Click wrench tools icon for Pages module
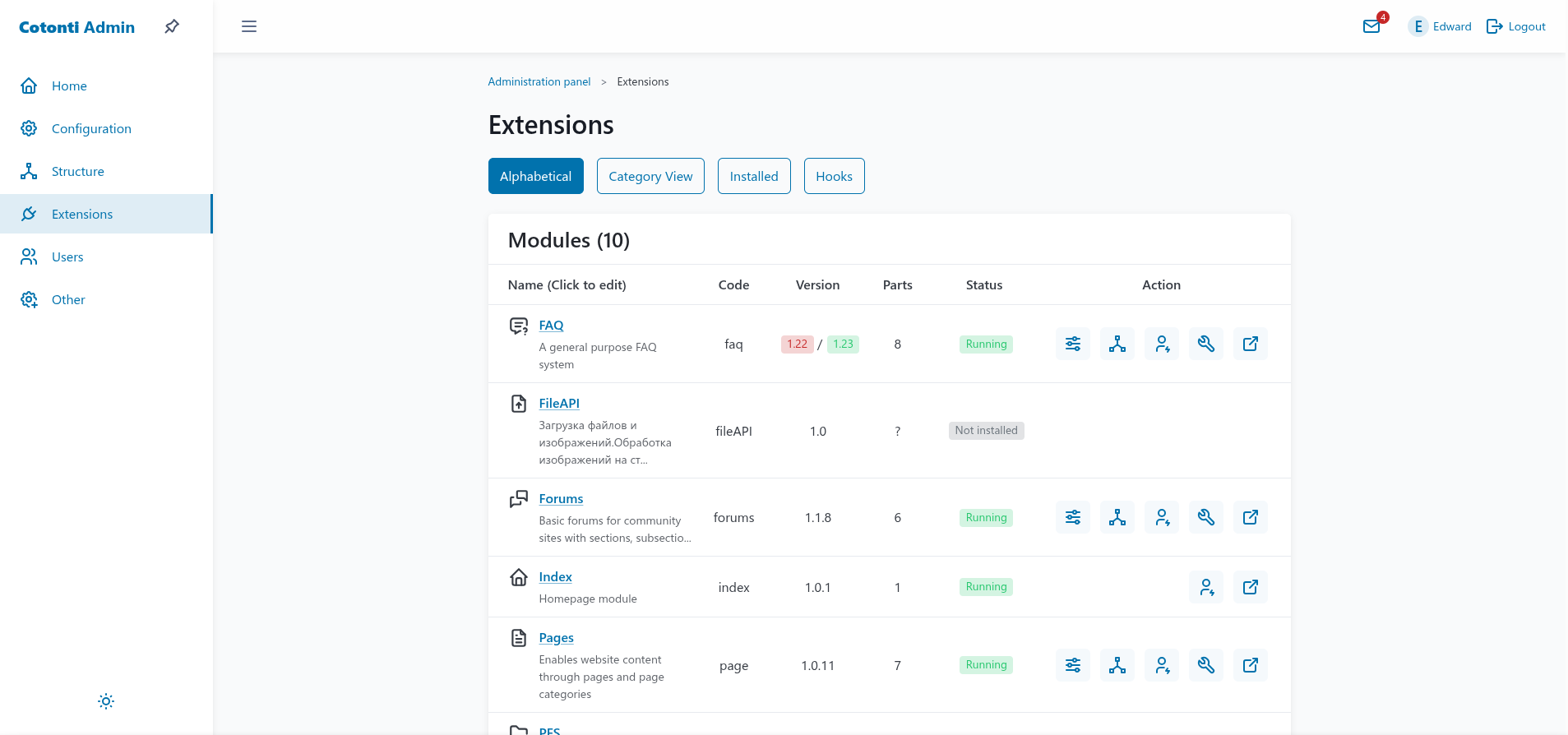1568x735 pixels. [x=1206, y=665]
